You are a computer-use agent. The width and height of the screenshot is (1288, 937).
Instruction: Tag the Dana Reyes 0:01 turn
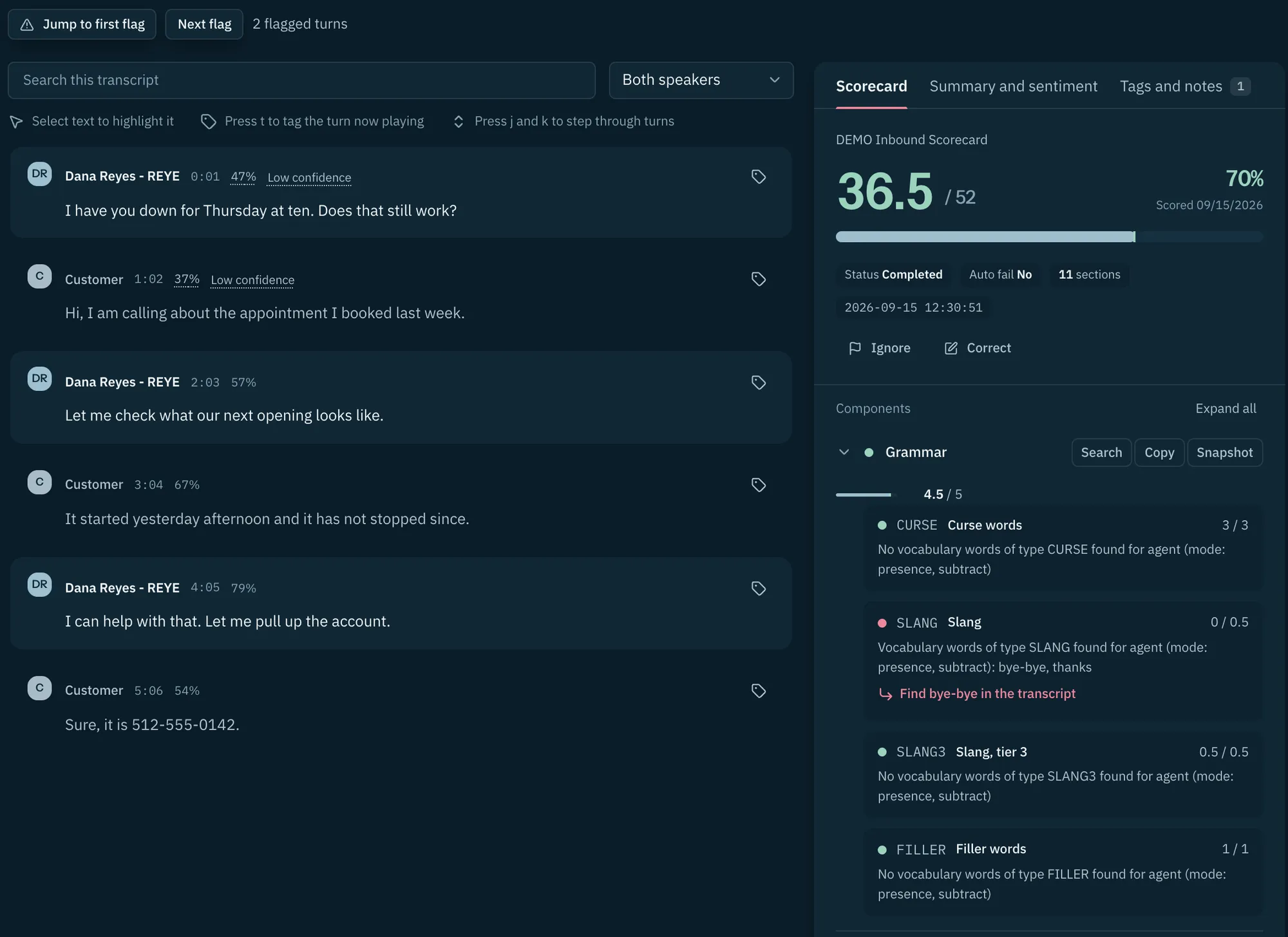pyautogui.click(x=758, y=176)
